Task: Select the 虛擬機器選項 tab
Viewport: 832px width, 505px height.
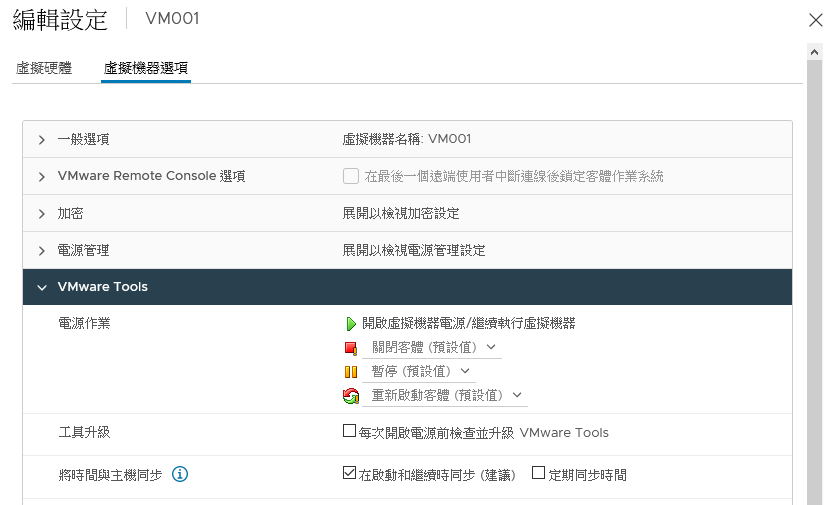Action: 146,68
